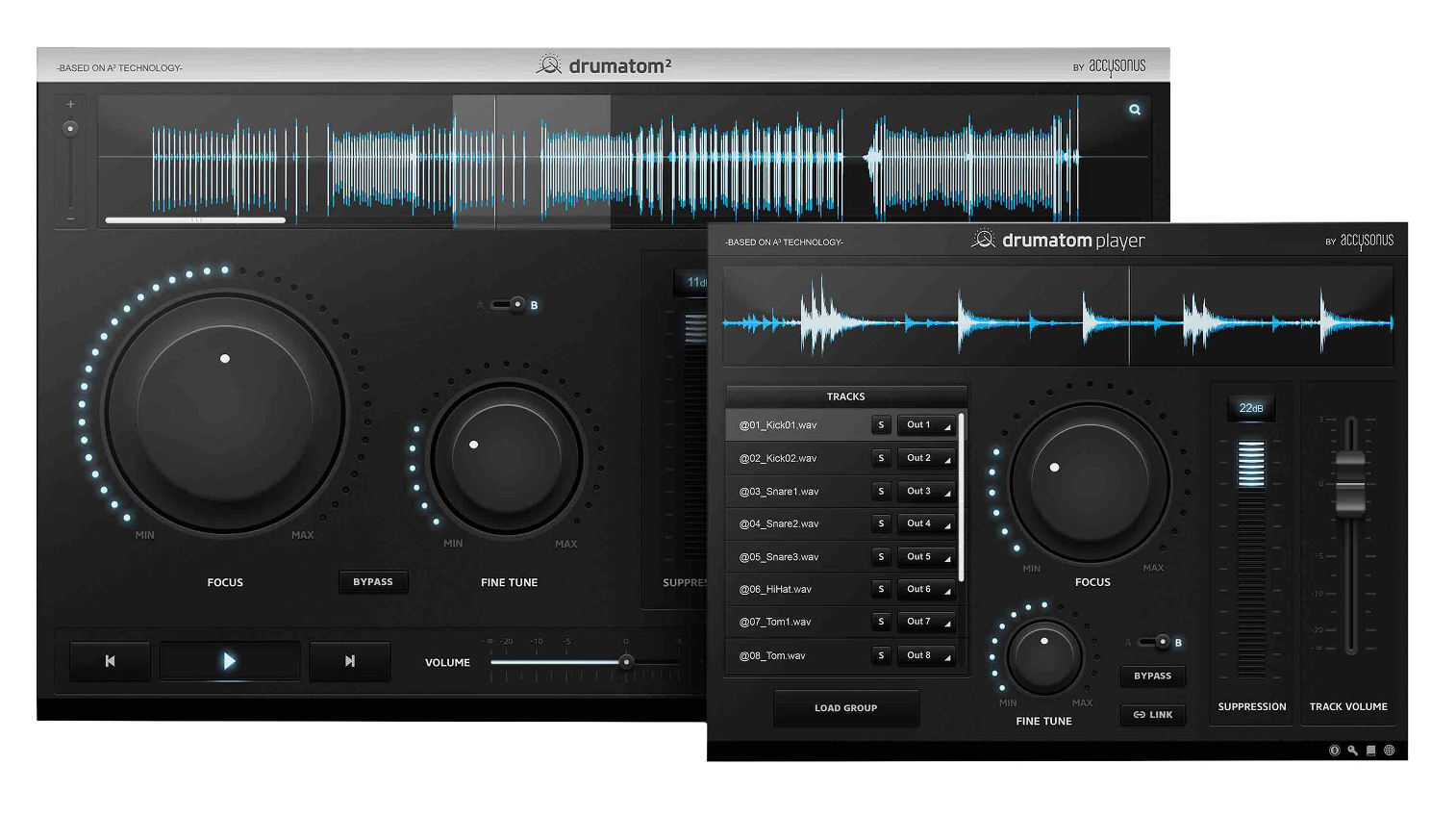1456x816 pixels.
Task: Click the FINE TUNE knob in drumatom²
Action: pos(506,459)
